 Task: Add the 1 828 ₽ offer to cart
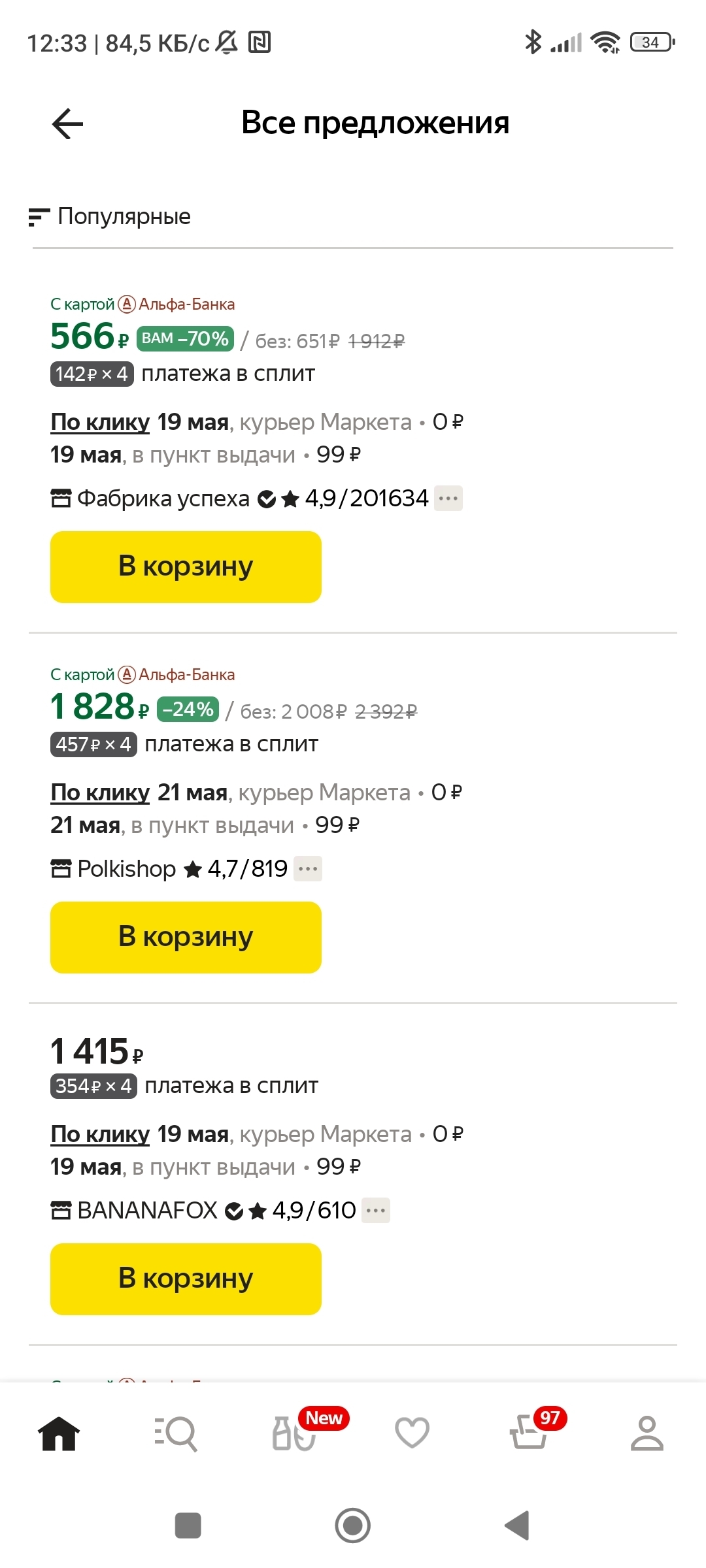point(186,938)
